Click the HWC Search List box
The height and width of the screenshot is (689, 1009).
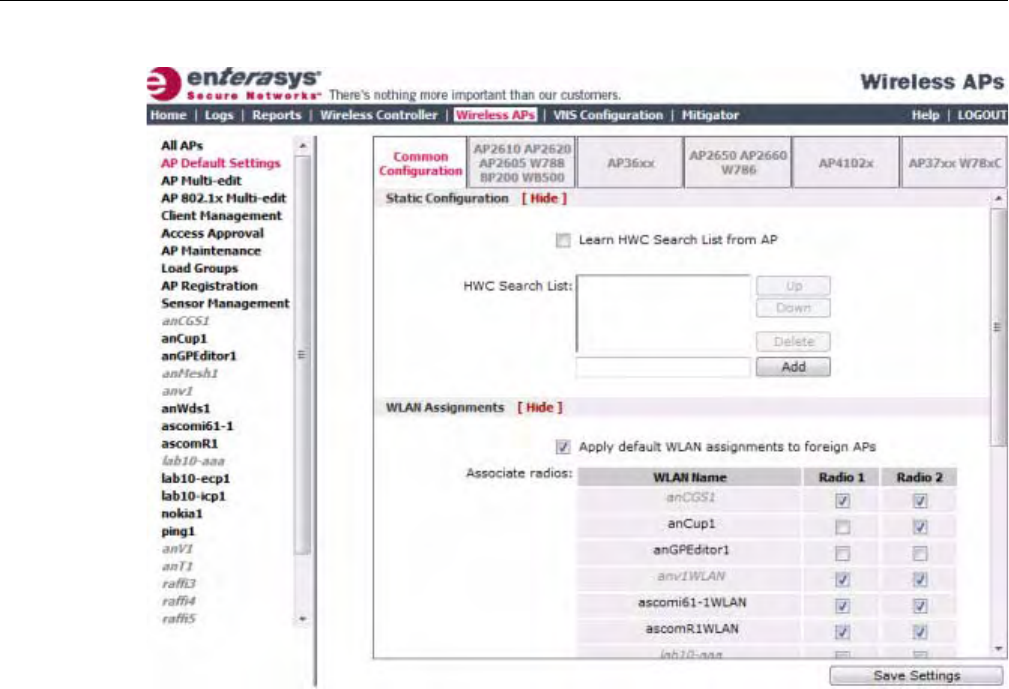[x=663, y=314]
